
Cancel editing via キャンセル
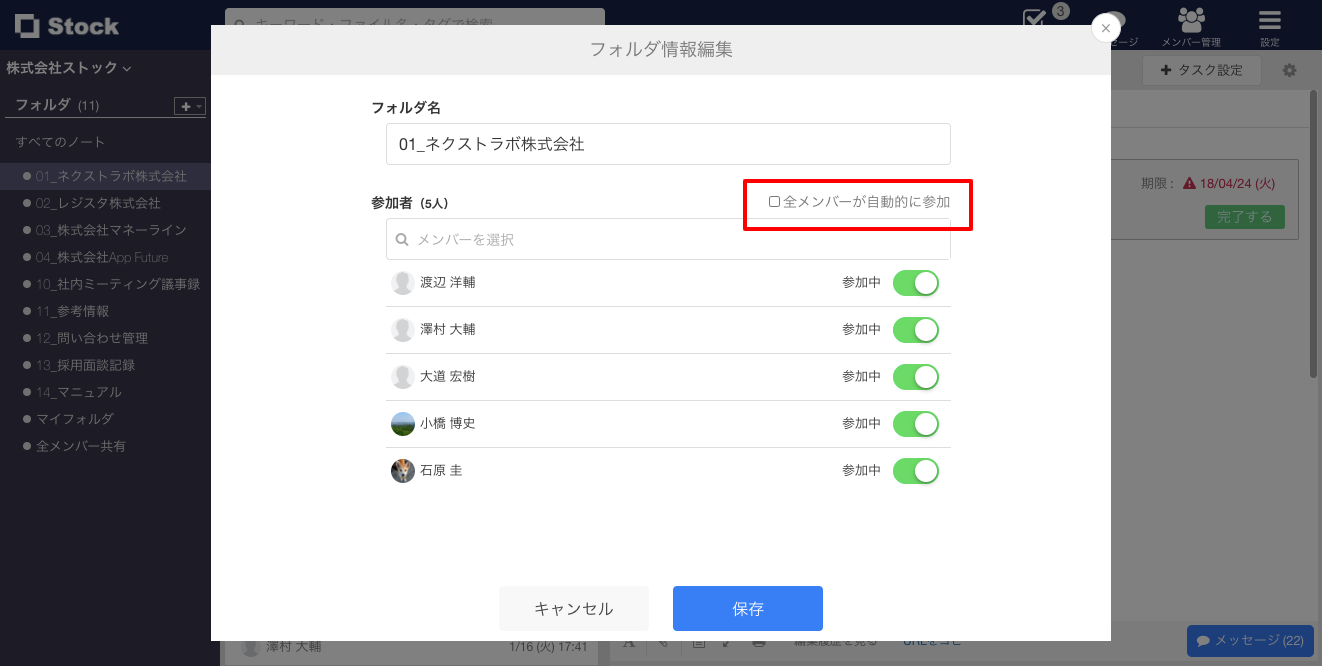pos(573,608)
